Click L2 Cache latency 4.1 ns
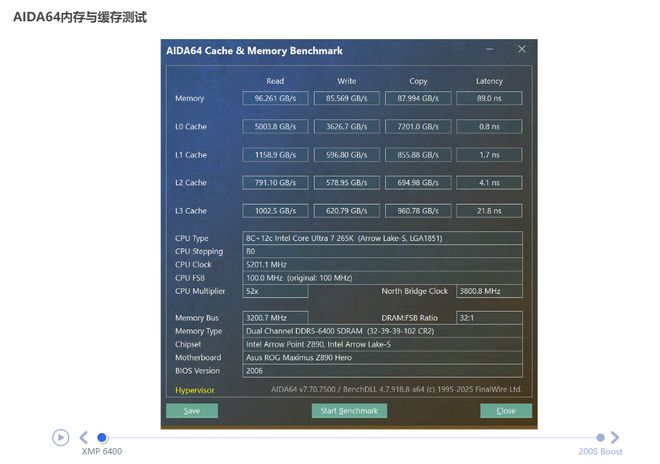Screen dimensions: 660x464 489,183
